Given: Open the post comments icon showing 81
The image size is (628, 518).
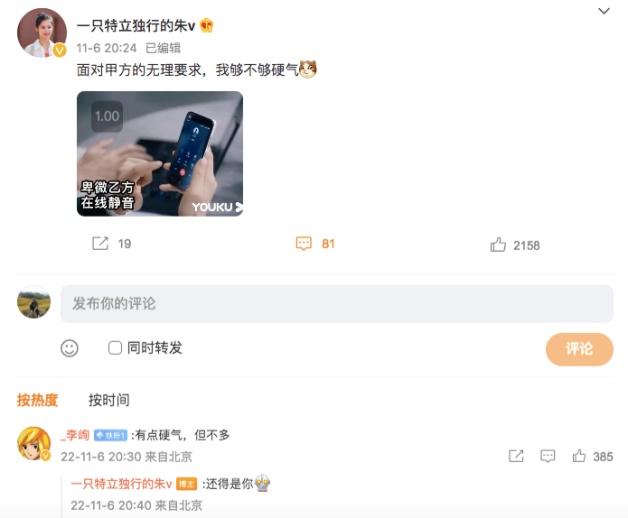Looking at the screenshot, I should point(304,243).
